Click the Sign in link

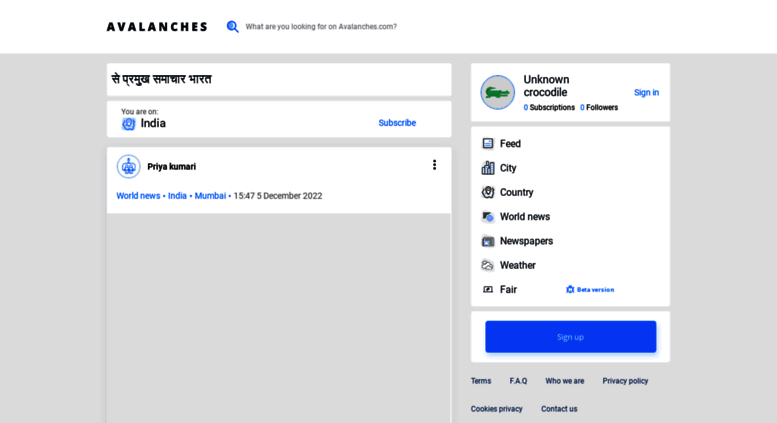point(646,93)
